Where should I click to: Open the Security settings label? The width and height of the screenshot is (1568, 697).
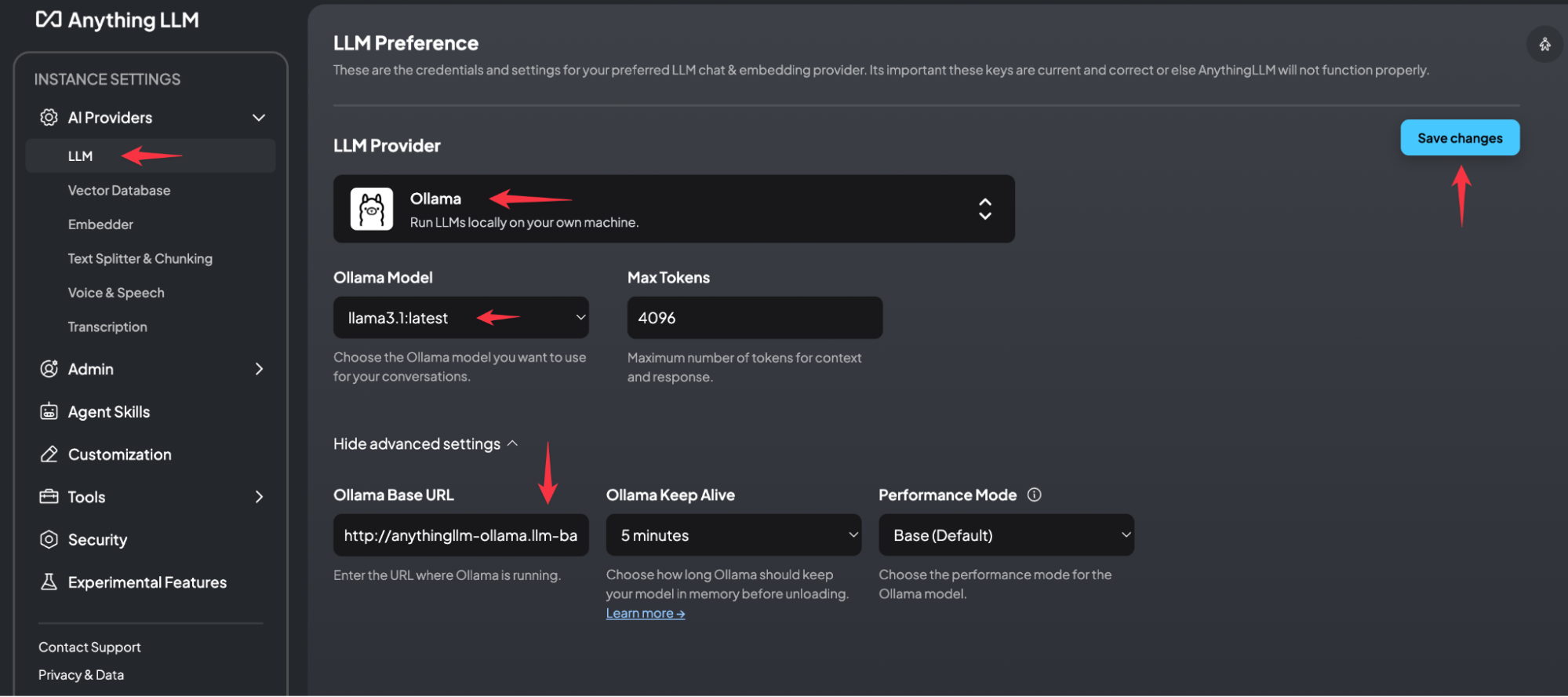97,540
